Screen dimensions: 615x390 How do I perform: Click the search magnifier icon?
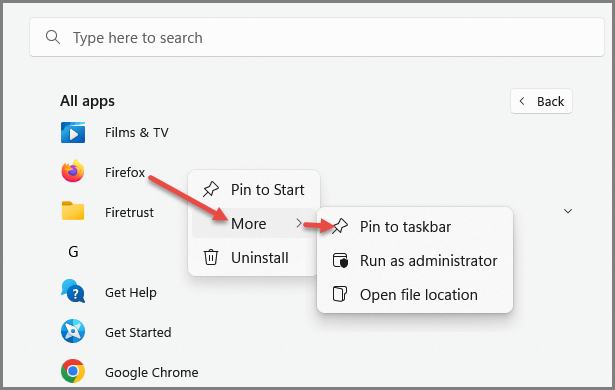coord(53,37)
